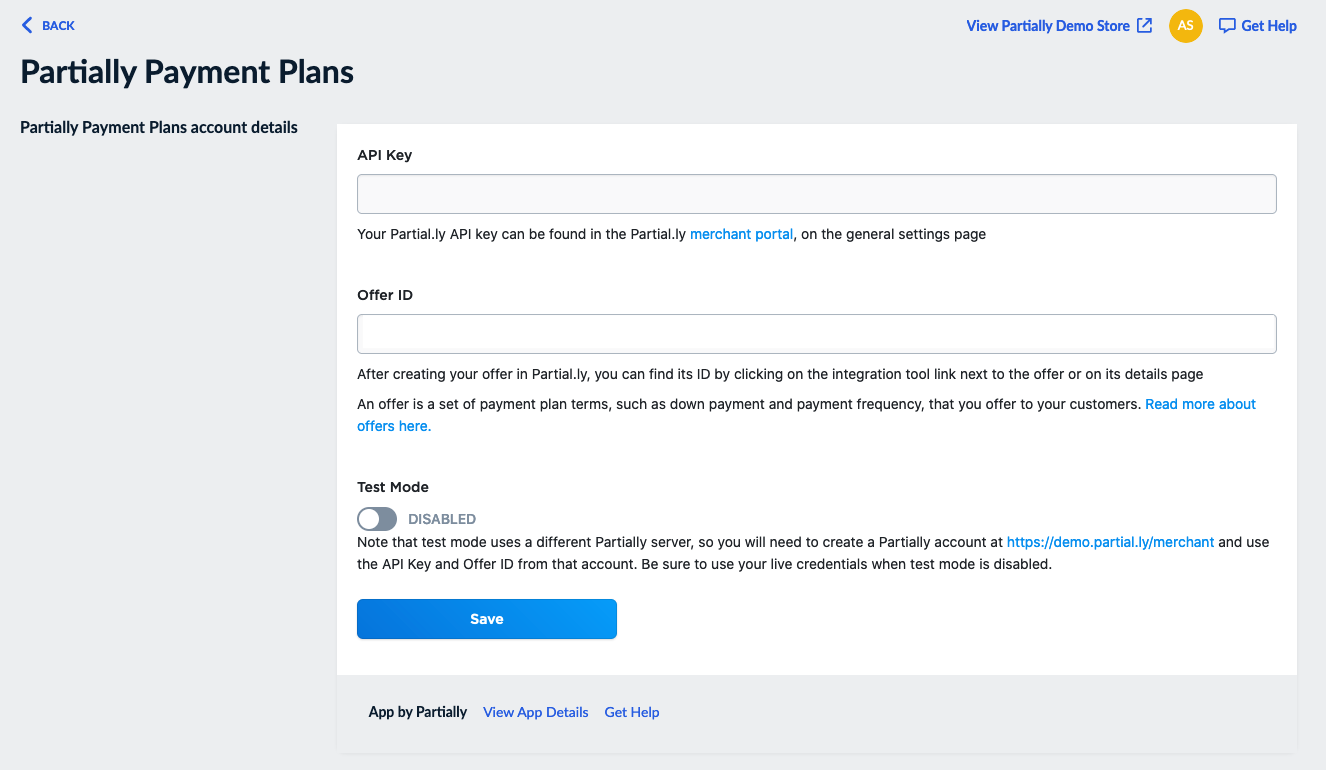
Task: Go back using the BACK link
Action: [48, 25]
